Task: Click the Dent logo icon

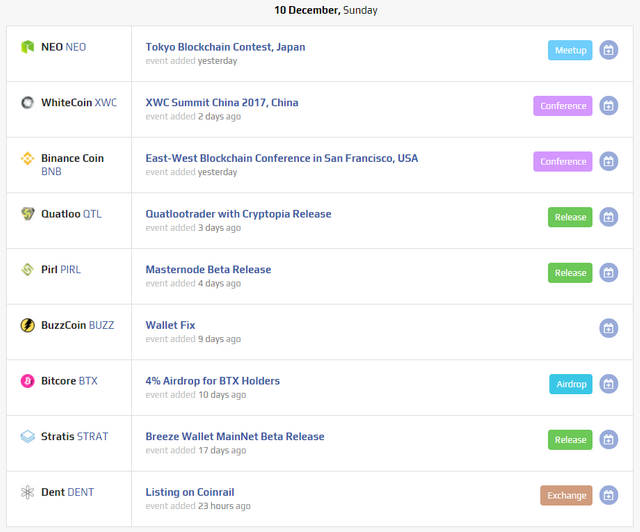Action: [x=27, y=492]
